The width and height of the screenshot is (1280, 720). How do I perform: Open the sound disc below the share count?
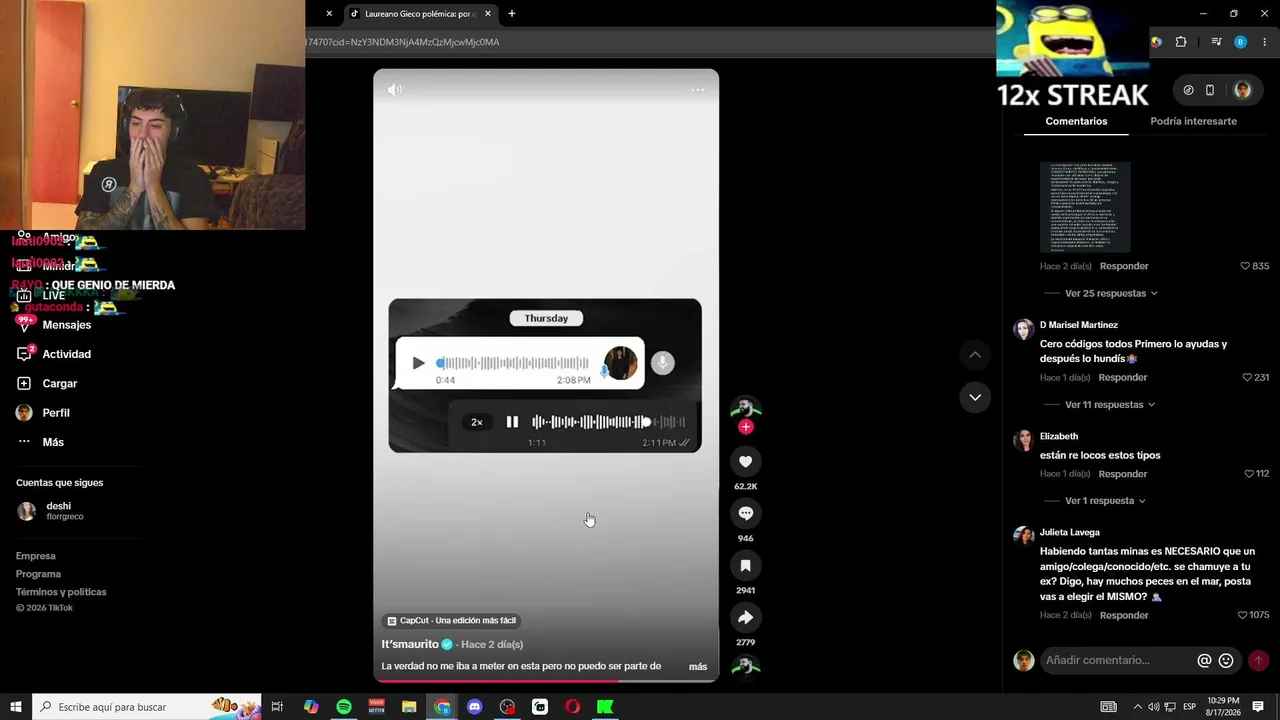[745, 666]
